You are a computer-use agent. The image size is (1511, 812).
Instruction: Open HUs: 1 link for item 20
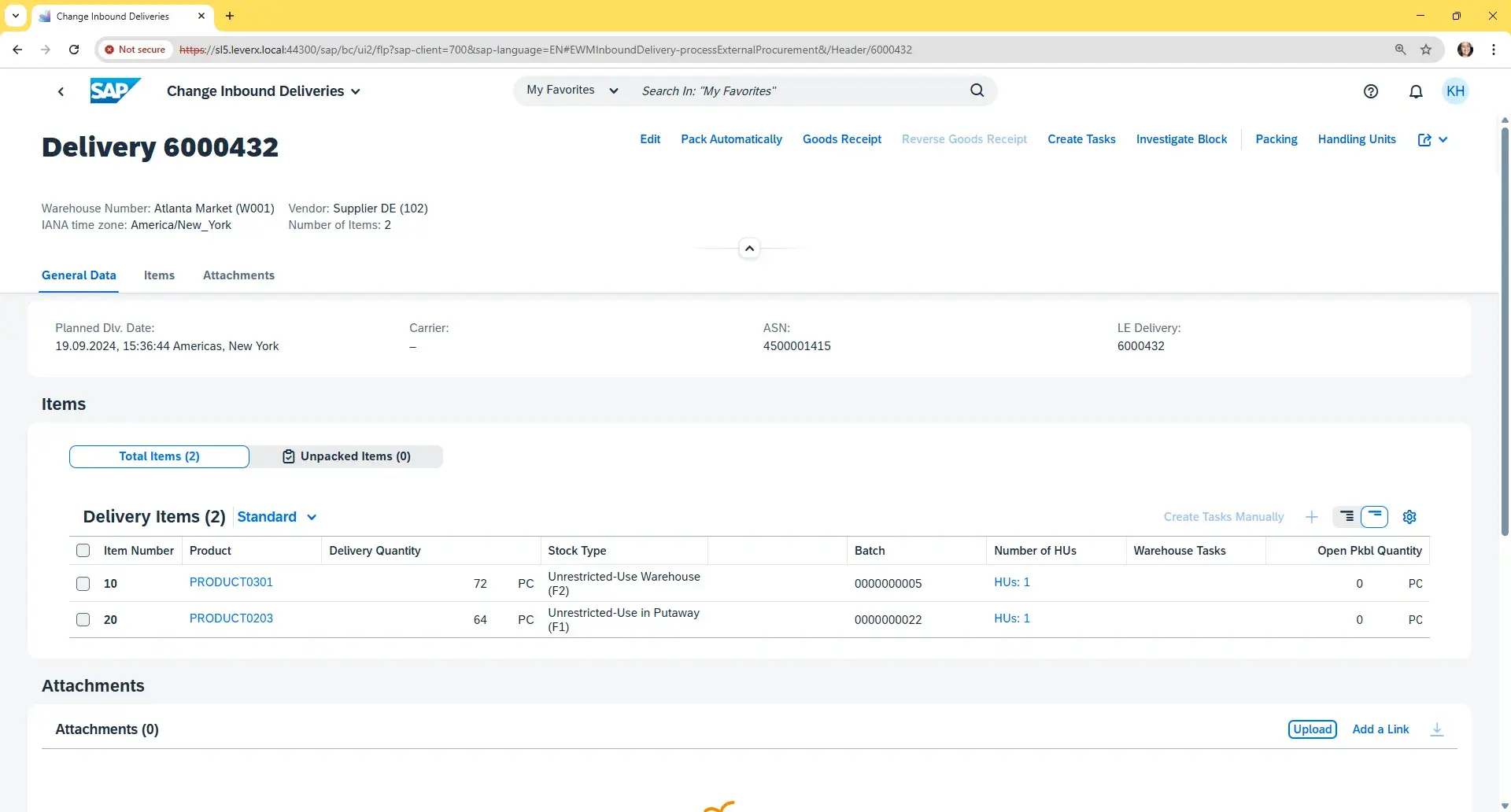(1012, 618)
